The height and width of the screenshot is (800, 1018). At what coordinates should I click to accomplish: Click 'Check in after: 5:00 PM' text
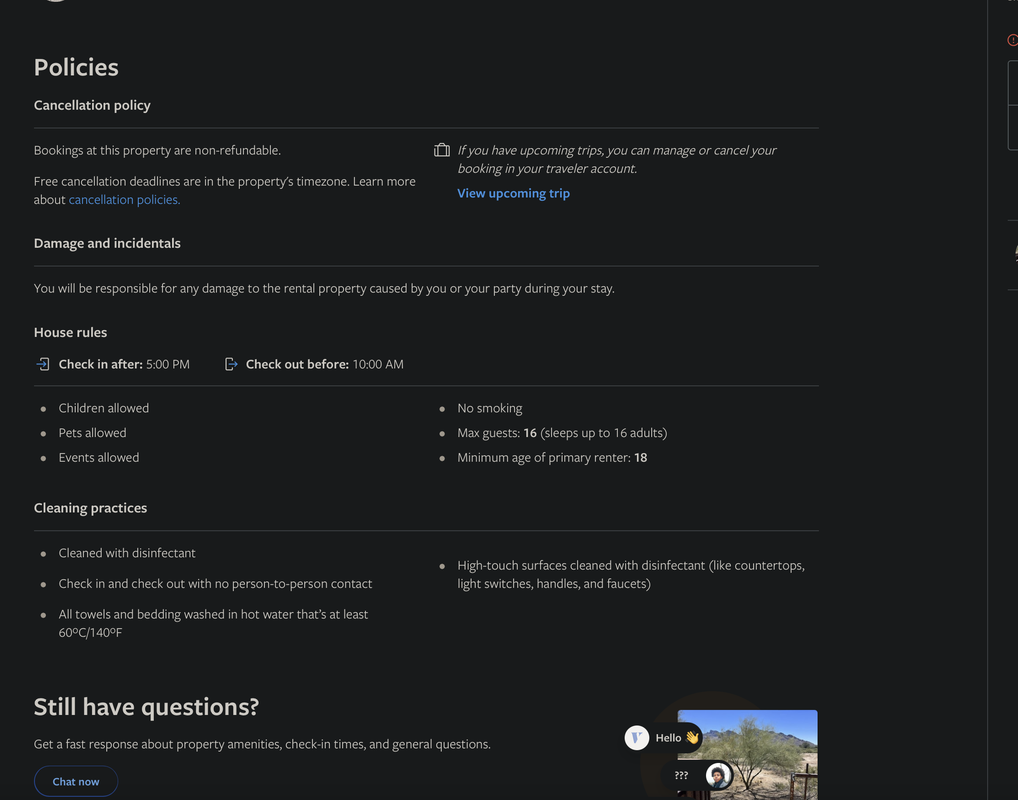(x=124, y=364)
